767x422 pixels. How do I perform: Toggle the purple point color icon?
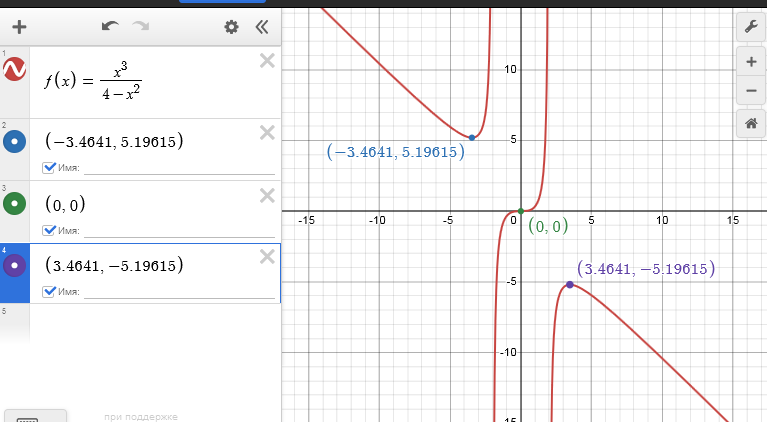[15, 266]
